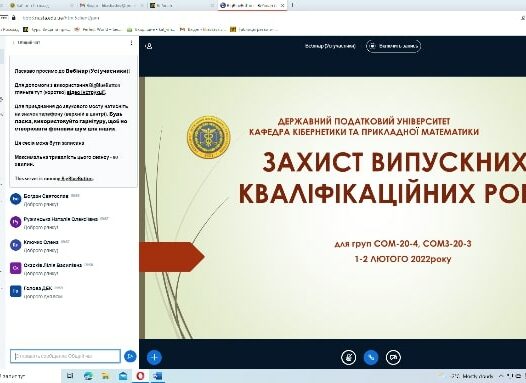
Task: Open Microsoft Edge from taskbar
Action: pos(88,376)
